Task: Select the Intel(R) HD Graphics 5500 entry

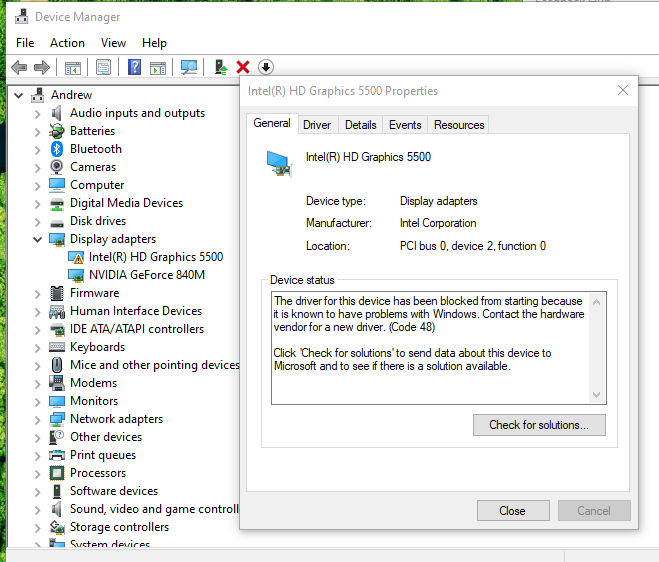Action: [156, 257]
